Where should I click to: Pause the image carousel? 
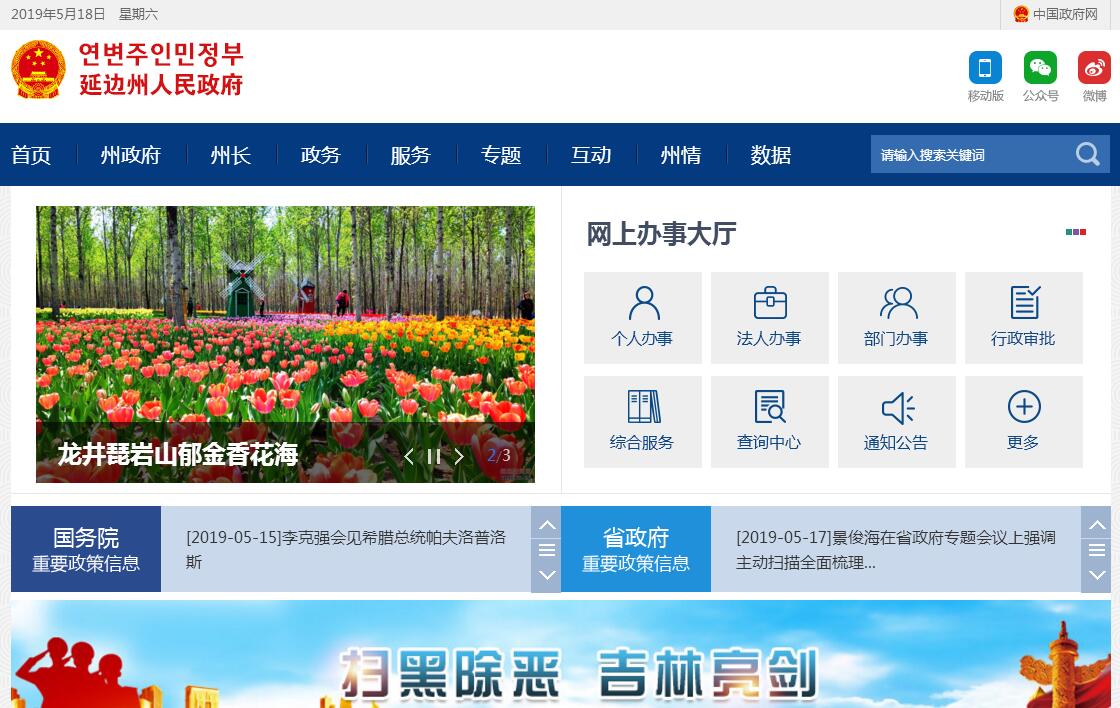tap(434, 457)
